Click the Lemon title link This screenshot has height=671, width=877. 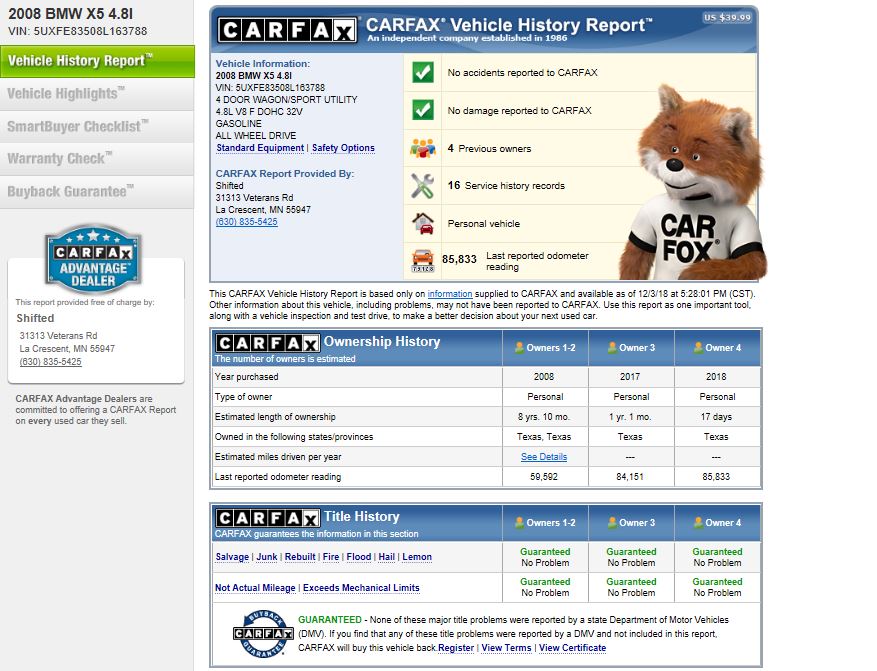[x=417, y=557]
